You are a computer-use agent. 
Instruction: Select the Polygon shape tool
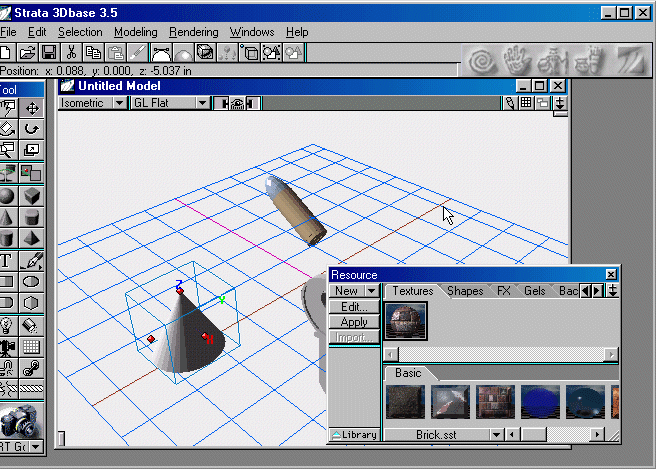tap(32, 302)
